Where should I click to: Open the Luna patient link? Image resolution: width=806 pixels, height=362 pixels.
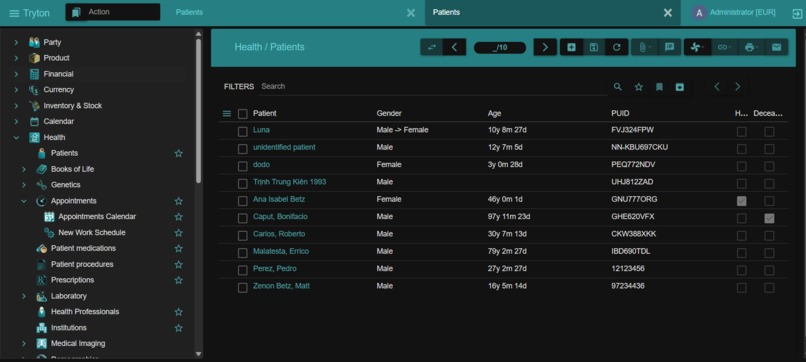[x=261, y=130]
